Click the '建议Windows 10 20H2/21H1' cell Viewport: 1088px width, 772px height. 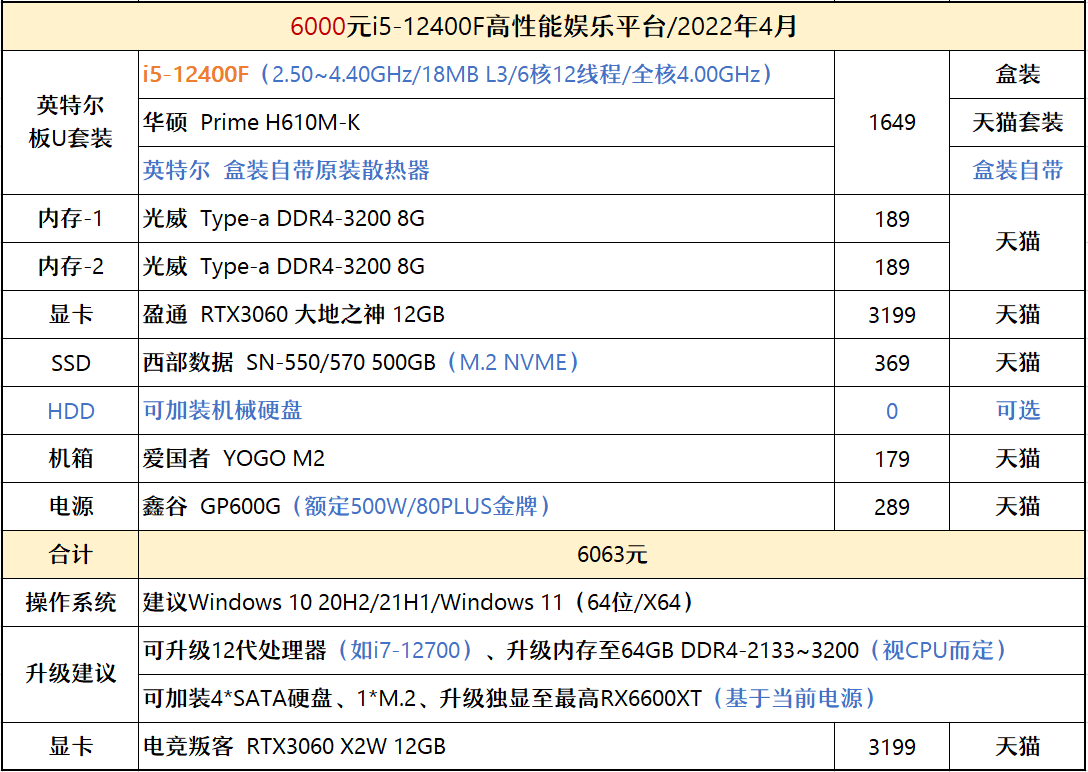point(613,603)
